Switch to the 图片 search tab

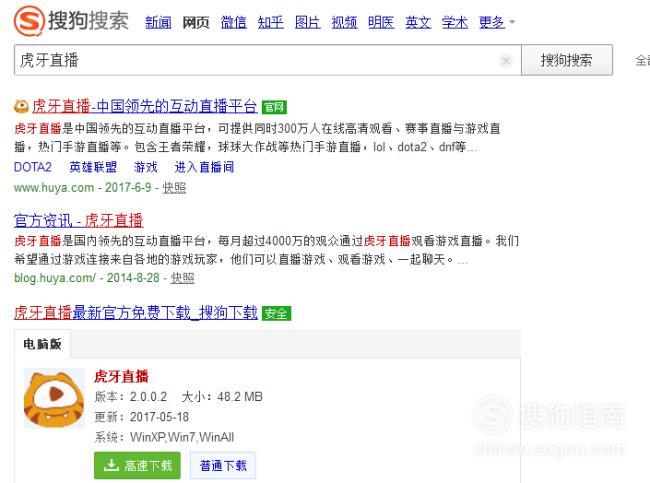coord(307,22)
